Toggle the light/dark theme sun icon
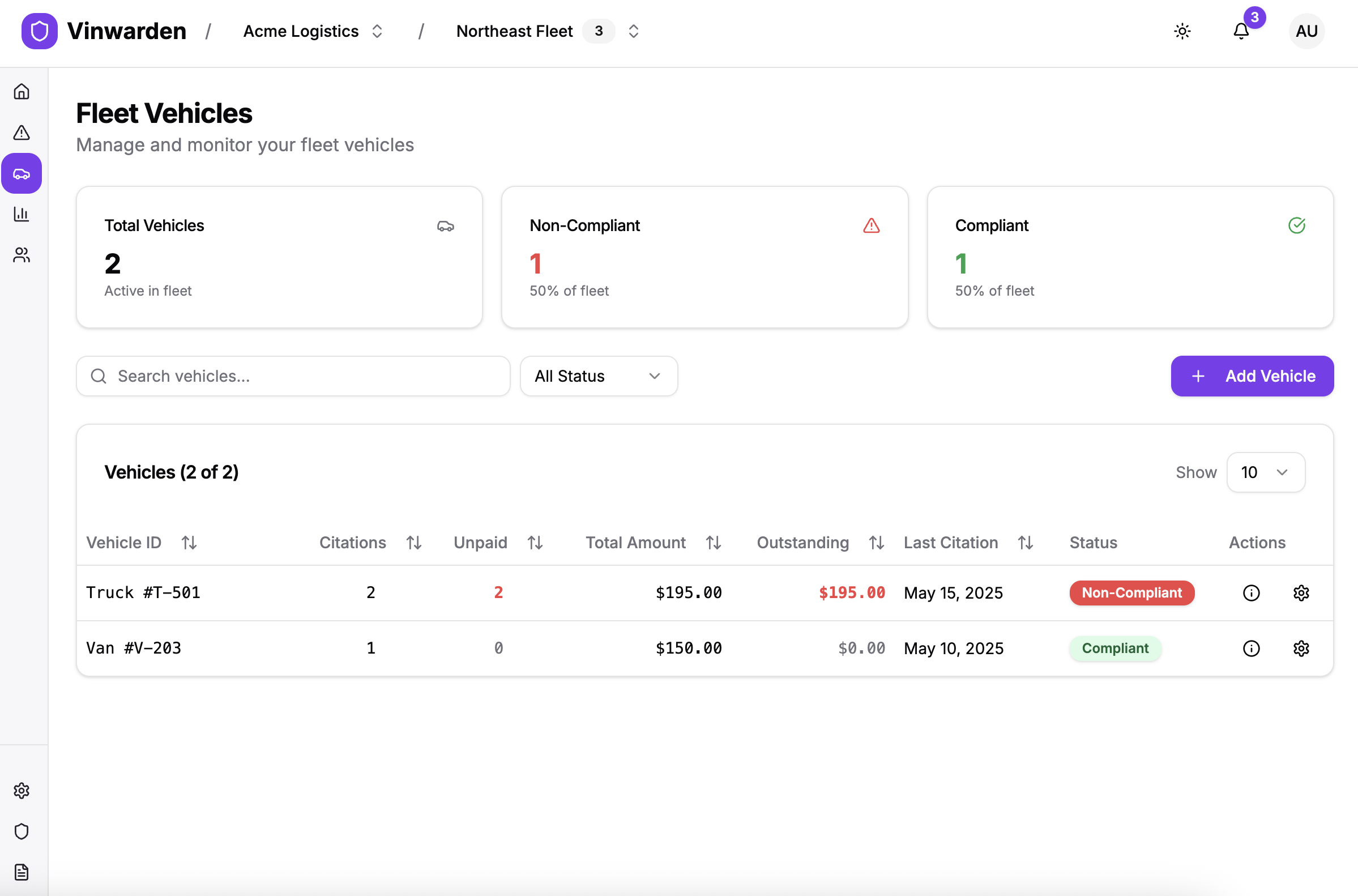1358x896 pixels. pyautogui.click(x=1182, y=31)
